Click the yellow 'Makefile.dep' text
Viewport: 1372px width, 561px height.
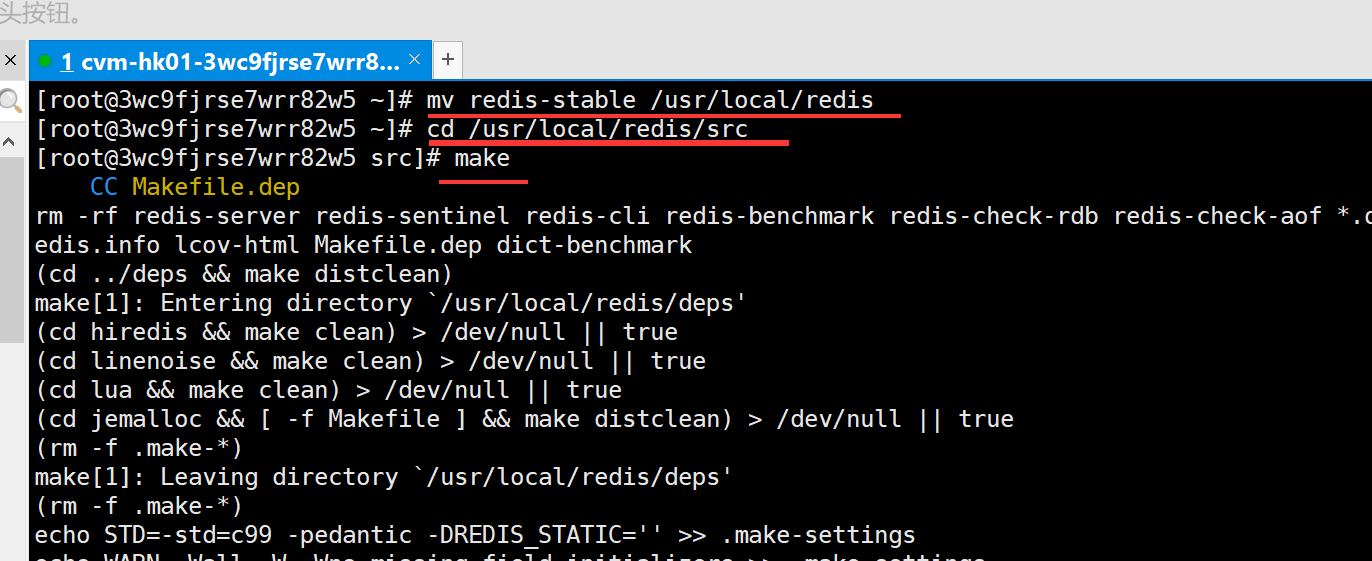pos(216,188)
